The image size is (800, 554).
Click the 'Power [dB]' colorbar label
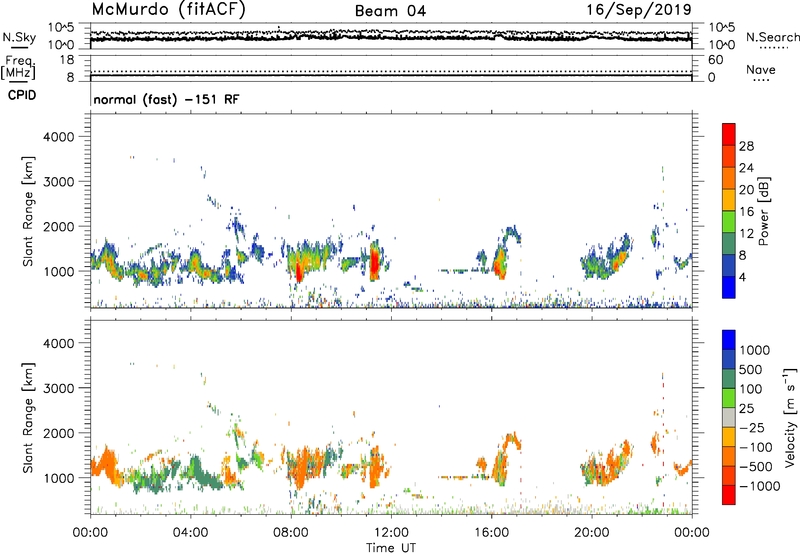(763, 211)
